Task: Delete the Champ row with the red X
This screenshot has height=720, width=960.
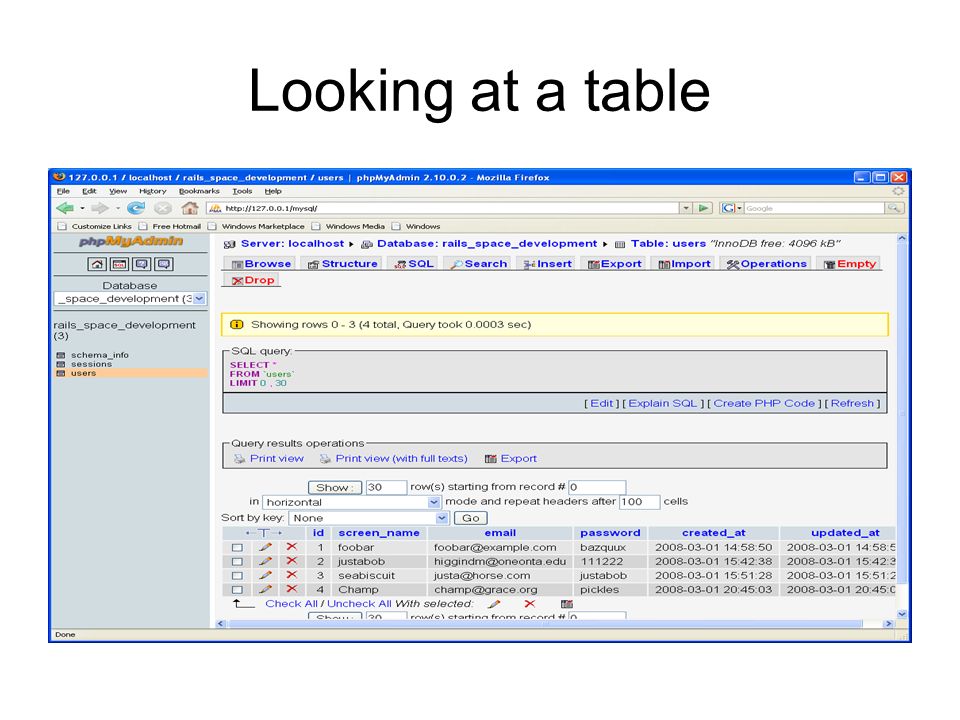Action: 292,589
